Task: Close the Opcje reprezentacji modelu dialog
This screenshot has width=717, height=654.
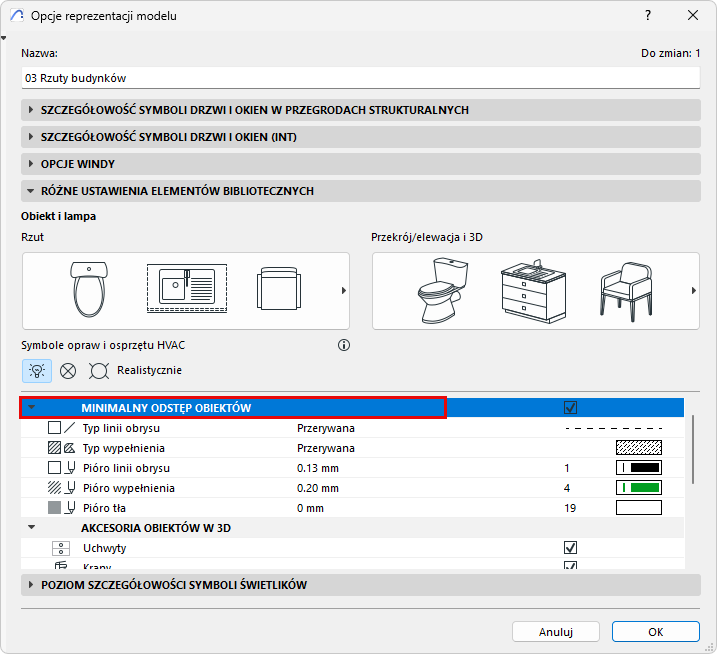Action: pyautogui.click(x=693, y=16)
